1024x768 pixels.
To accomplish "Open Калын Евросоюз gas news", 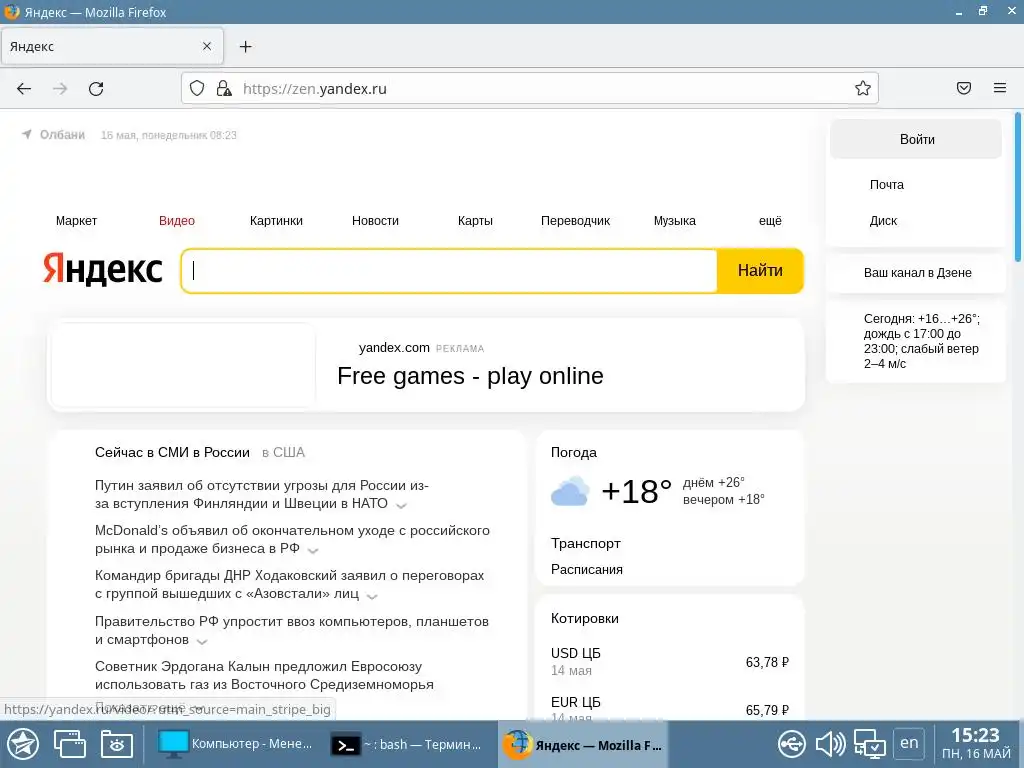I will 264,675.
